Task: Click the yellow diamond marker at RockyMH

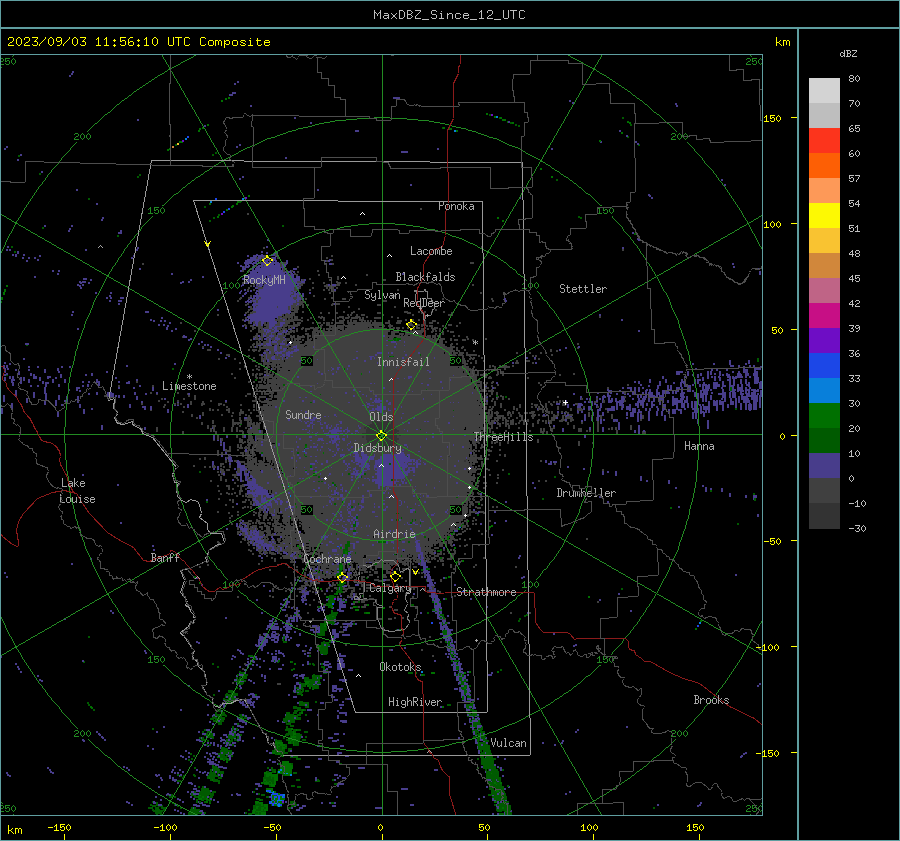Action: tap(267, 261)
